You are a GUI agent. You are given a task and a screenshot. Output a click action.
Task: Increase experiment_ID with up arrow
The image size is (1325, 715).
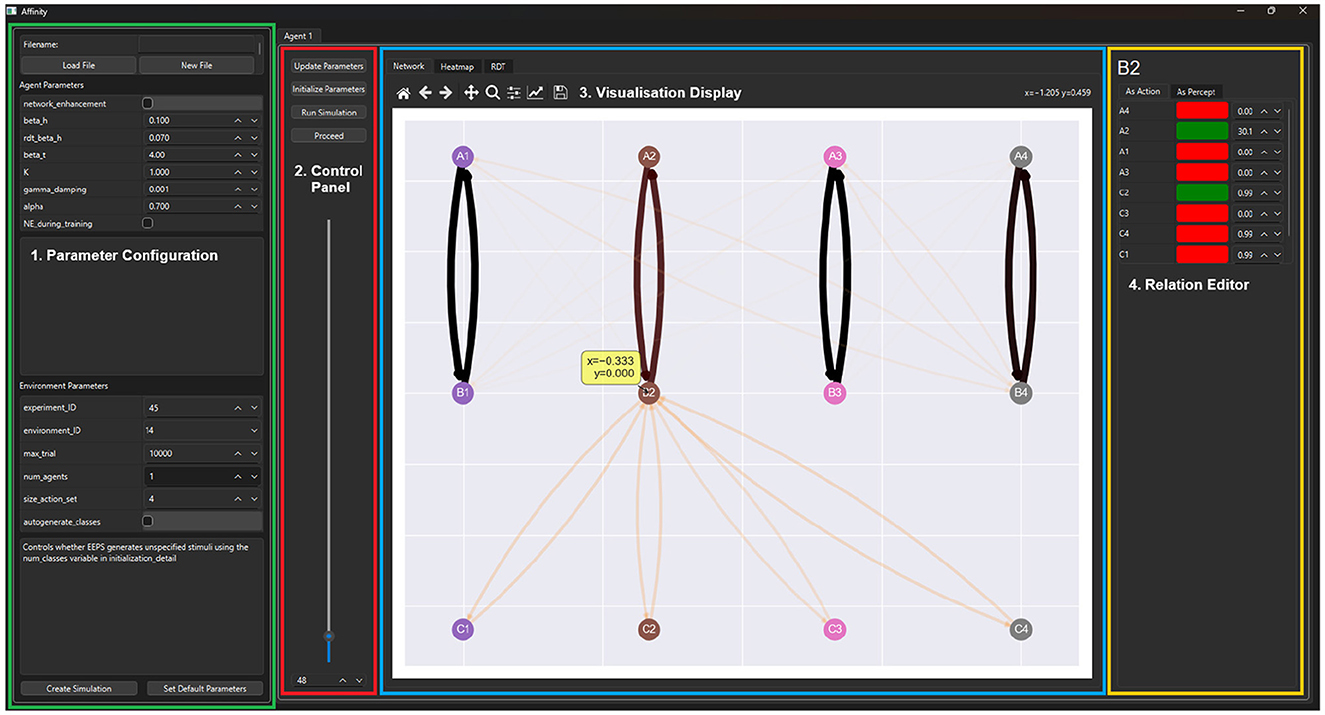click(x=238, y=408)
